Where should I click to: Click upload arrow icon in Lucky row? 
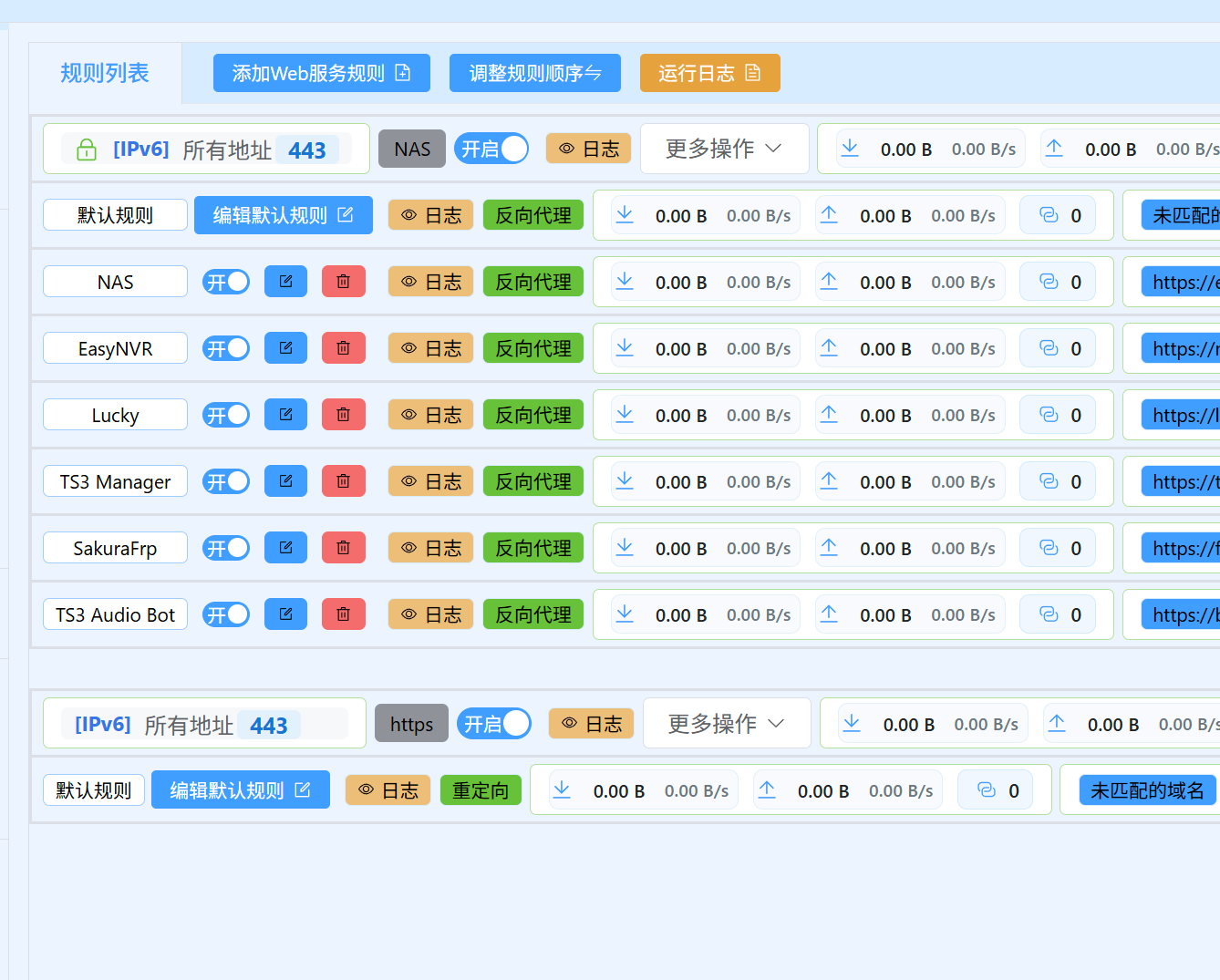click(x=829, y=415)
